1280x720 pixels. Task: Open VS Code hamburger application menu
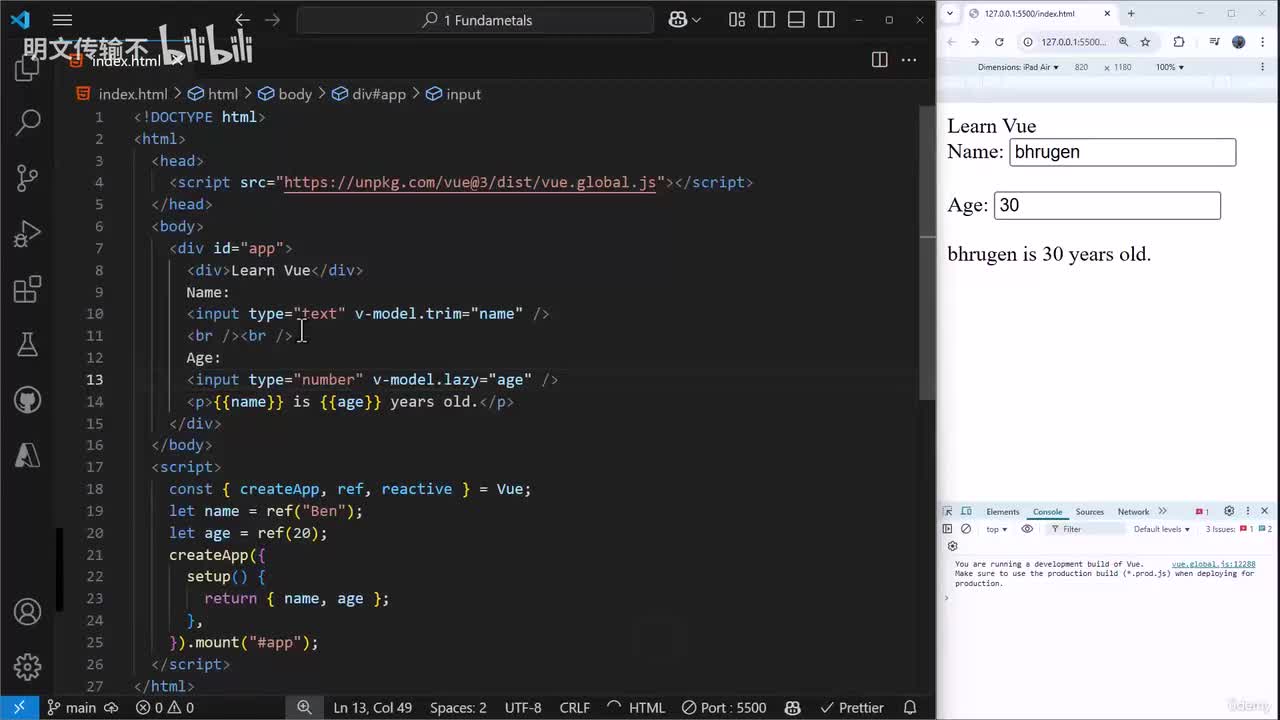62,20
